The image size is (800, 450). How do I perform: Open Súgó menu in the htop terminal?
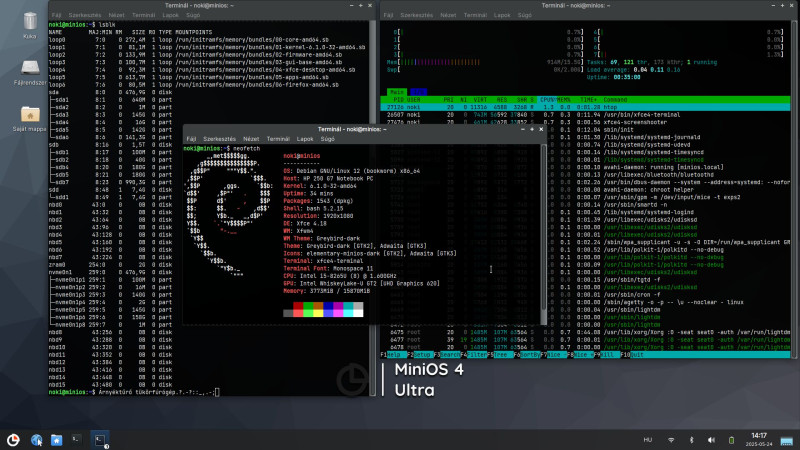tap(524, 15)
